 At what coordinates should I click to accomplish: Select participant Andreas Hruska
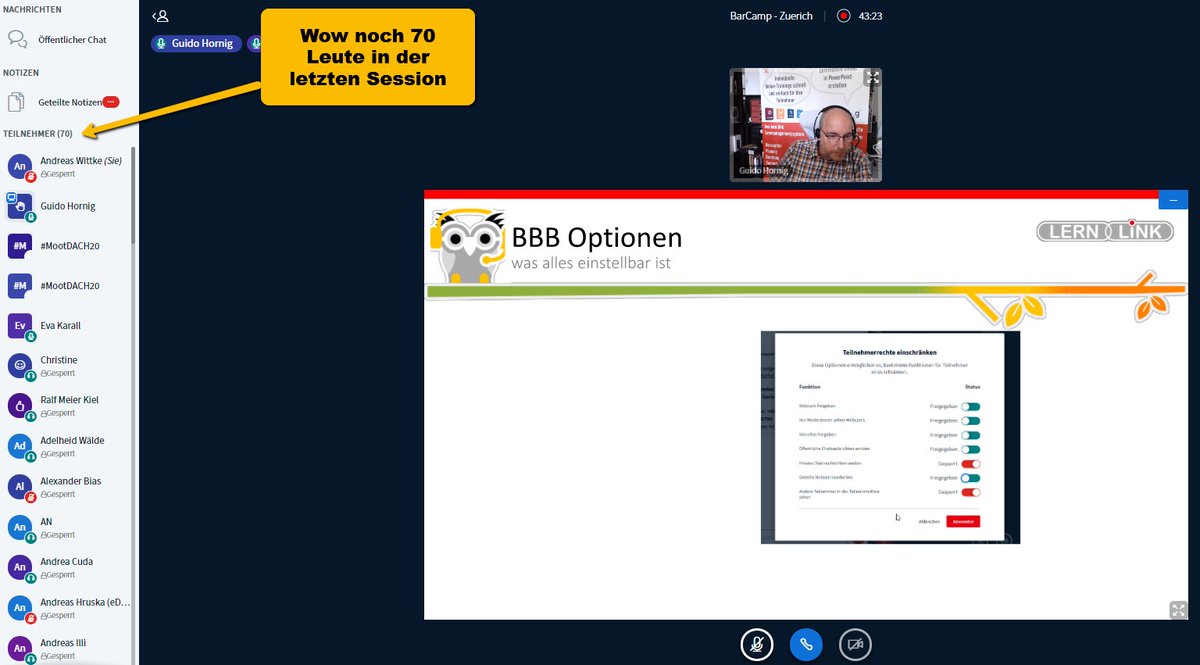68,608
